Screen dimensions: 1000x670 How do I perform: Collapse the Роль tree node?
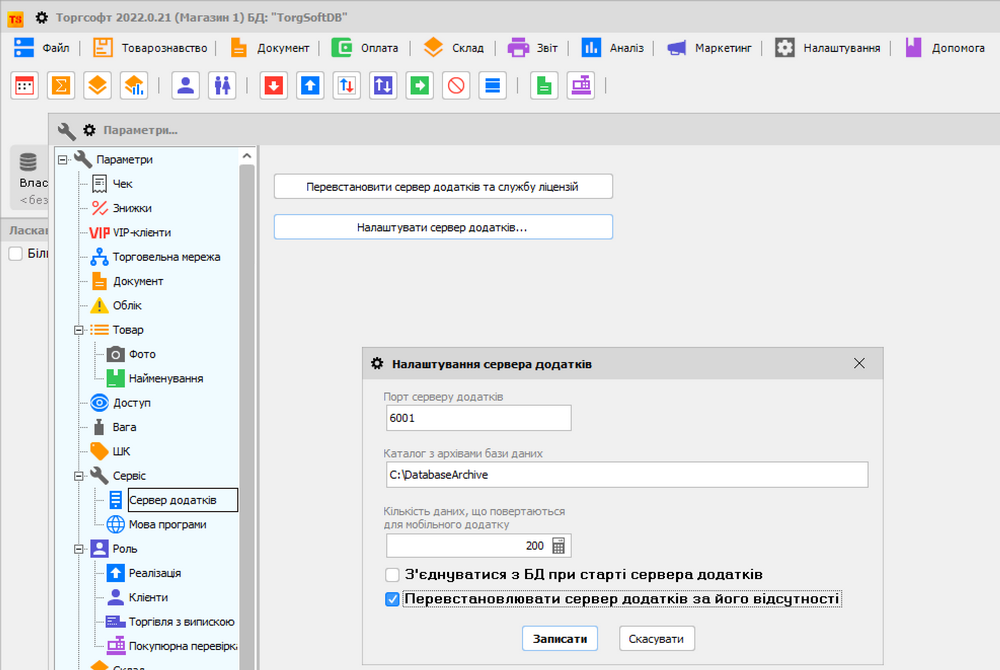coord(79,549)
